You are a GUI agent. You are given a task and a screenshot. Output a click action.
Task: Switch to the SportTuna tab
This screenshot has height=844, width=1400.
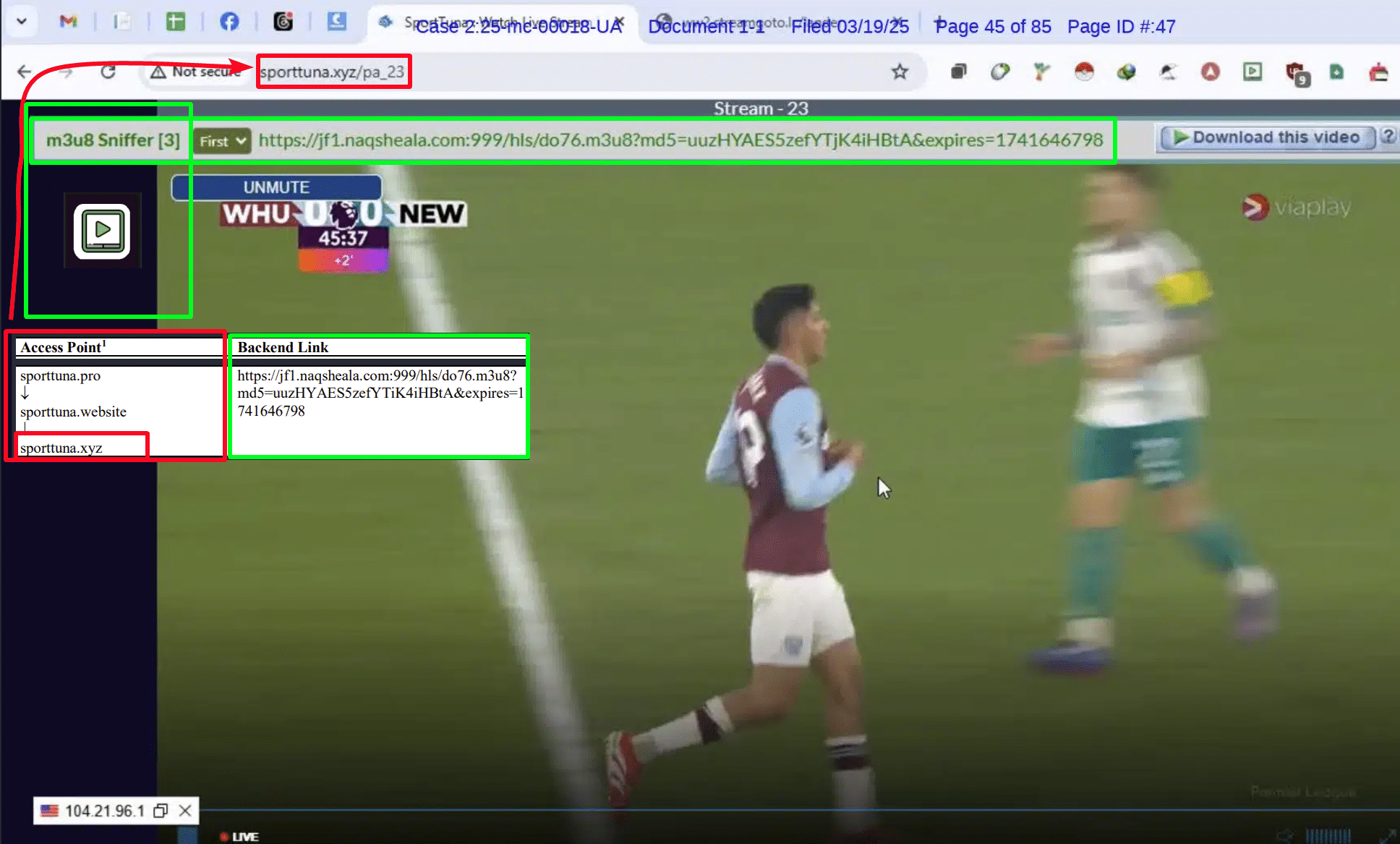pyautogui.click(x=499, y=22)
